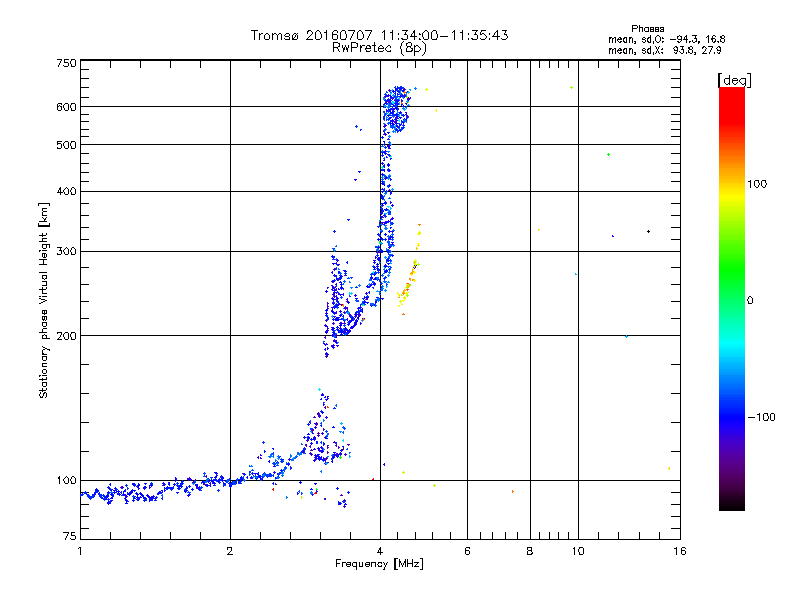Click the x-axis tick label '16'
This screenshot has height=600, width=800.
680,551
